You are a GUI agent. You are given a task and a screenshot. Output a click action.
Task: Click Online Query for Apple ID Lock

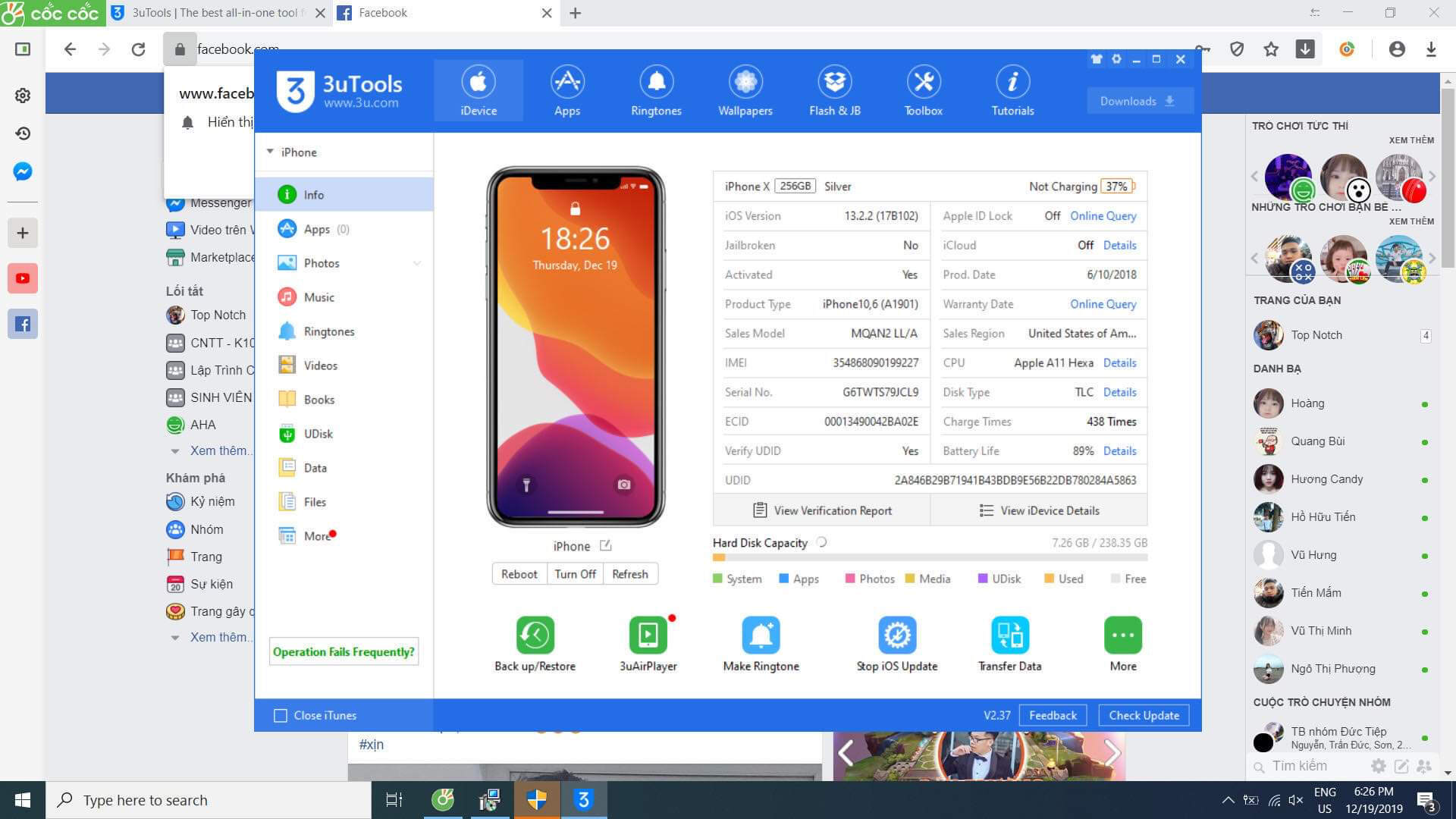[1103, 215]
